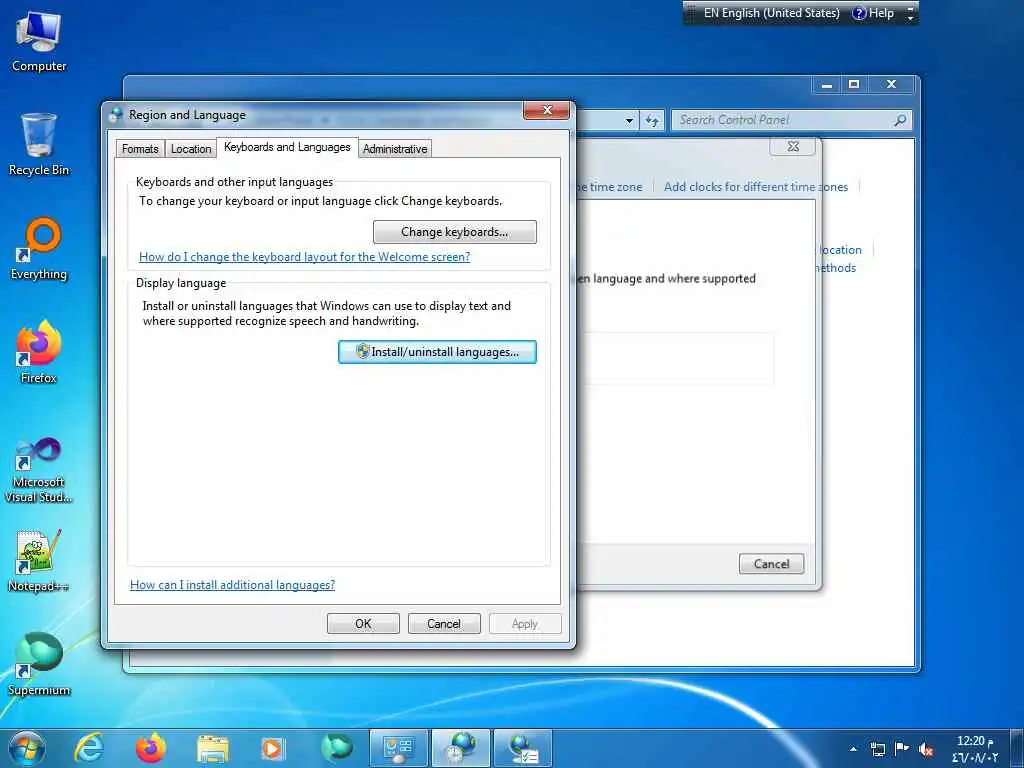Open language bar options arrow
The width and height of the screenshot is (1024, 768).
coord(910,18)
